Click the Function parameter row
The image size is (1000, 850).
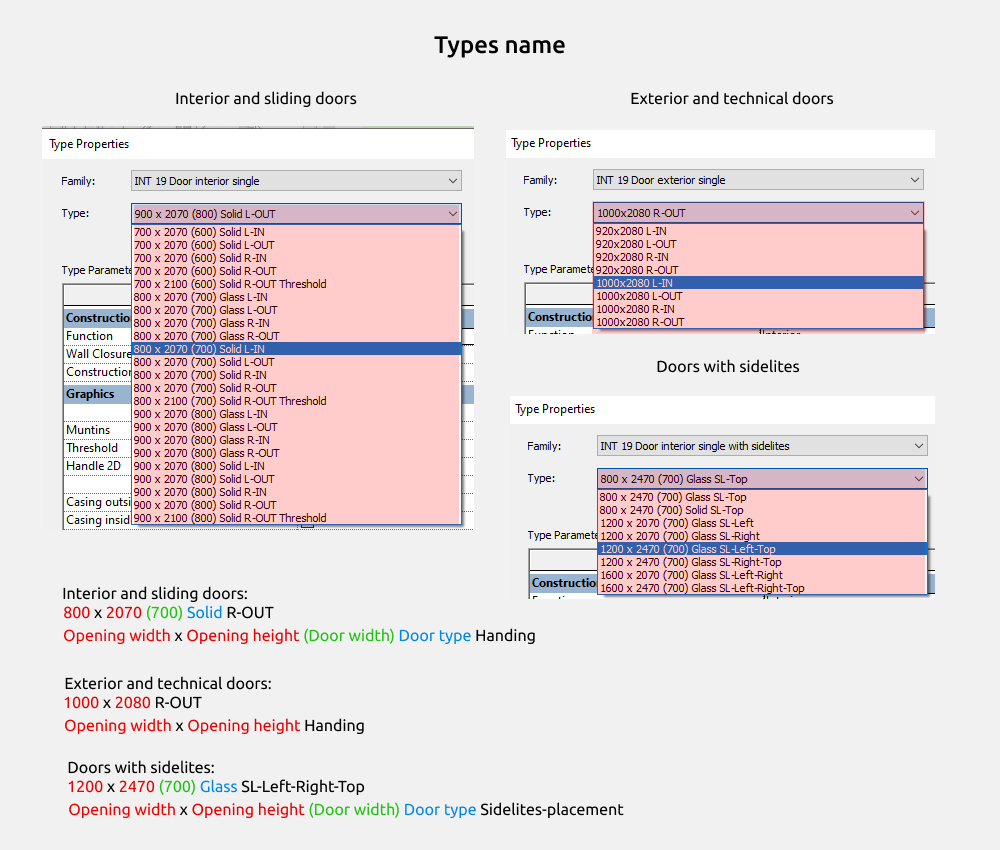(x=98, y=336)
